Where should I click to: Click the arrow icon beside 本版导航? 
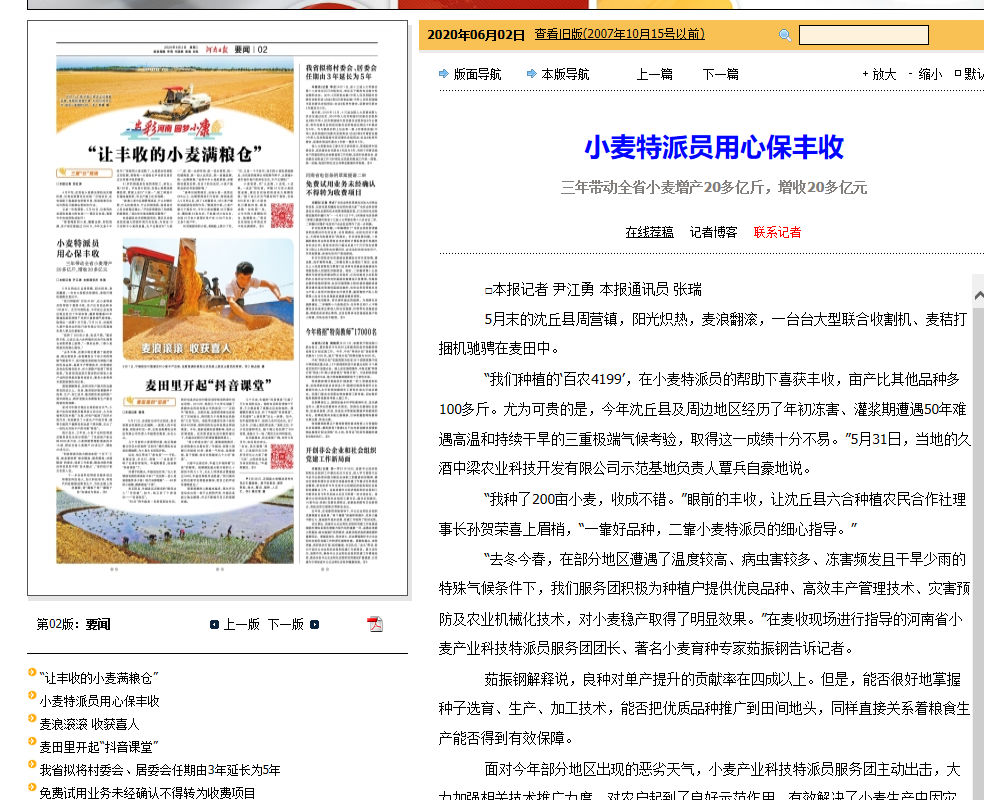[532, 74]
